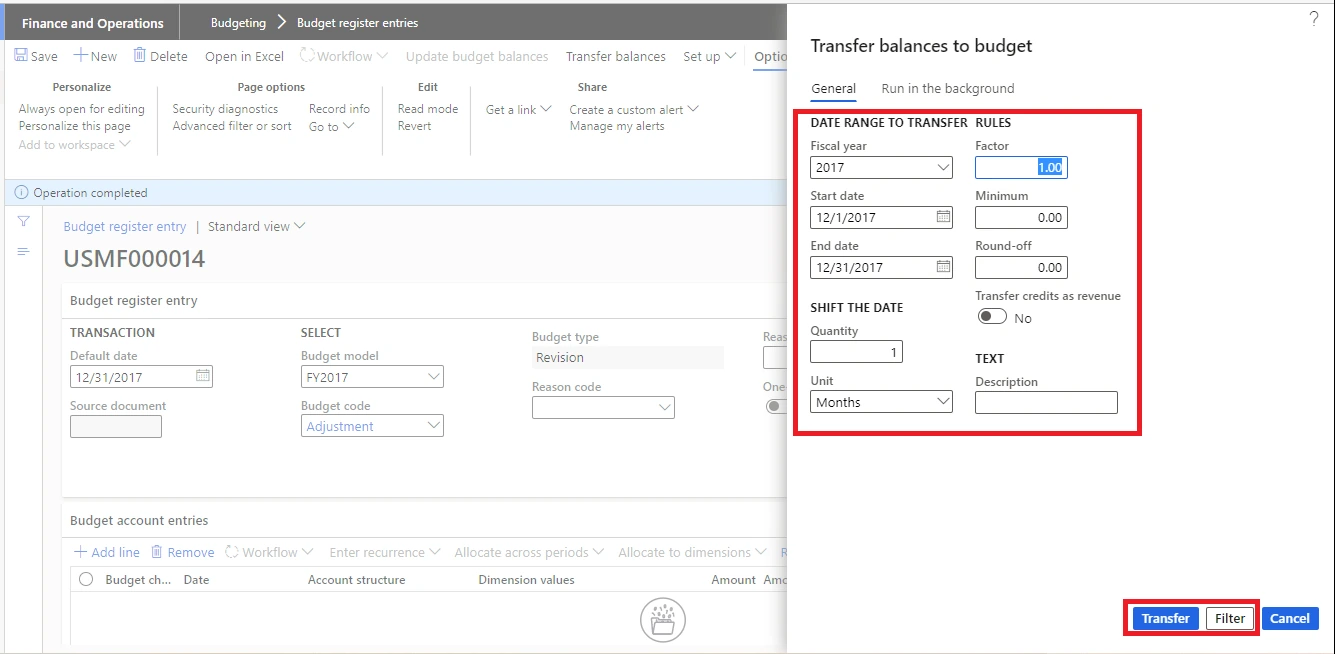Click the Cancel button

click(1289, 618)
